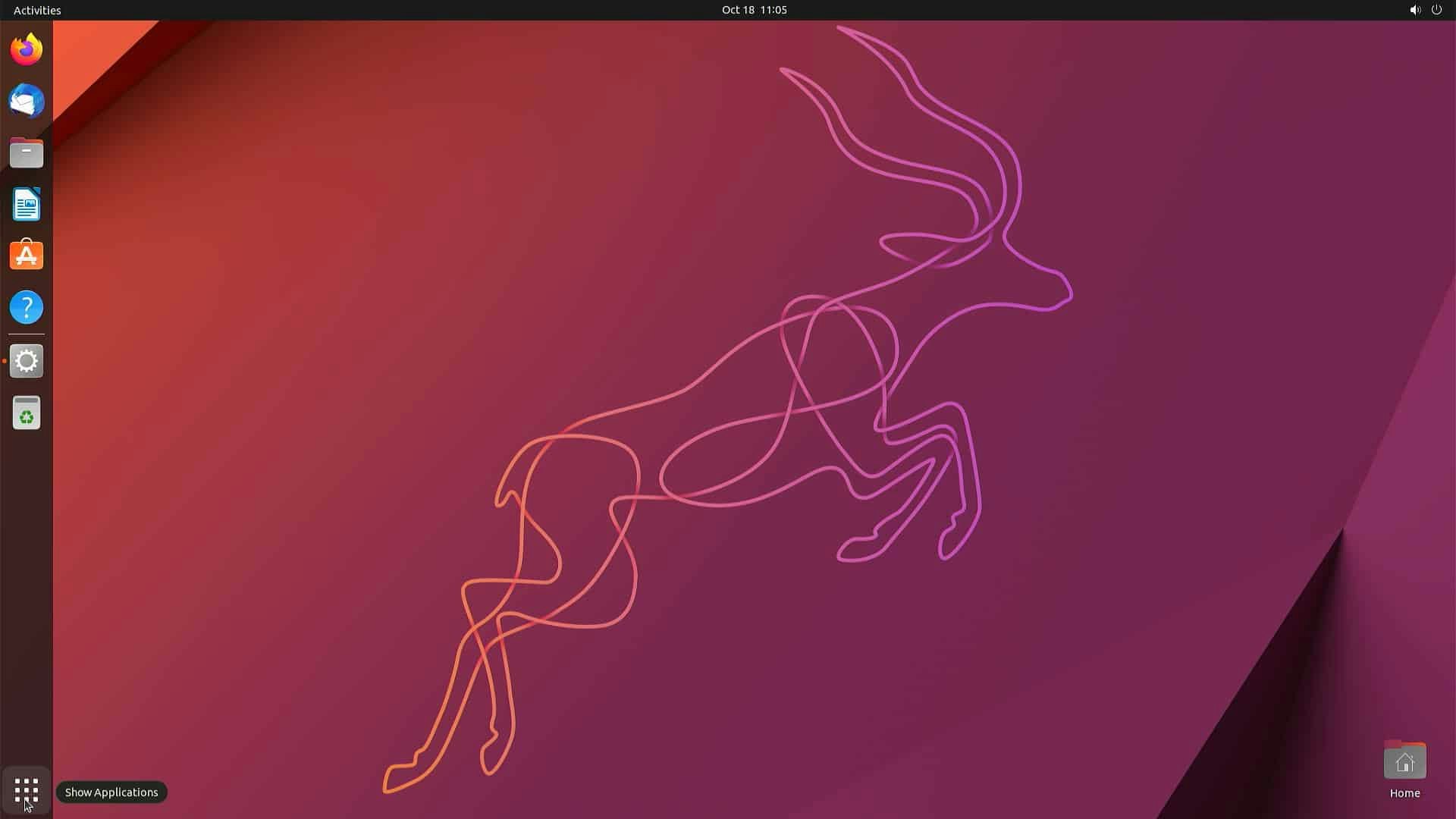Open the Home folder desktop icon
Screen dimensions: 1456x819
pos(1404,760)
